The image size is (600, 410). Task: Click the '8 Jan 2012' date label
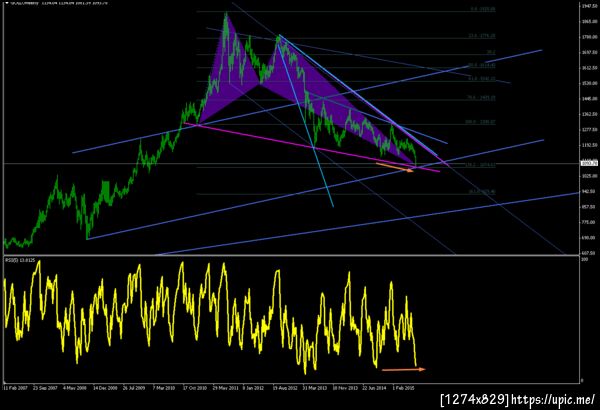253,388
